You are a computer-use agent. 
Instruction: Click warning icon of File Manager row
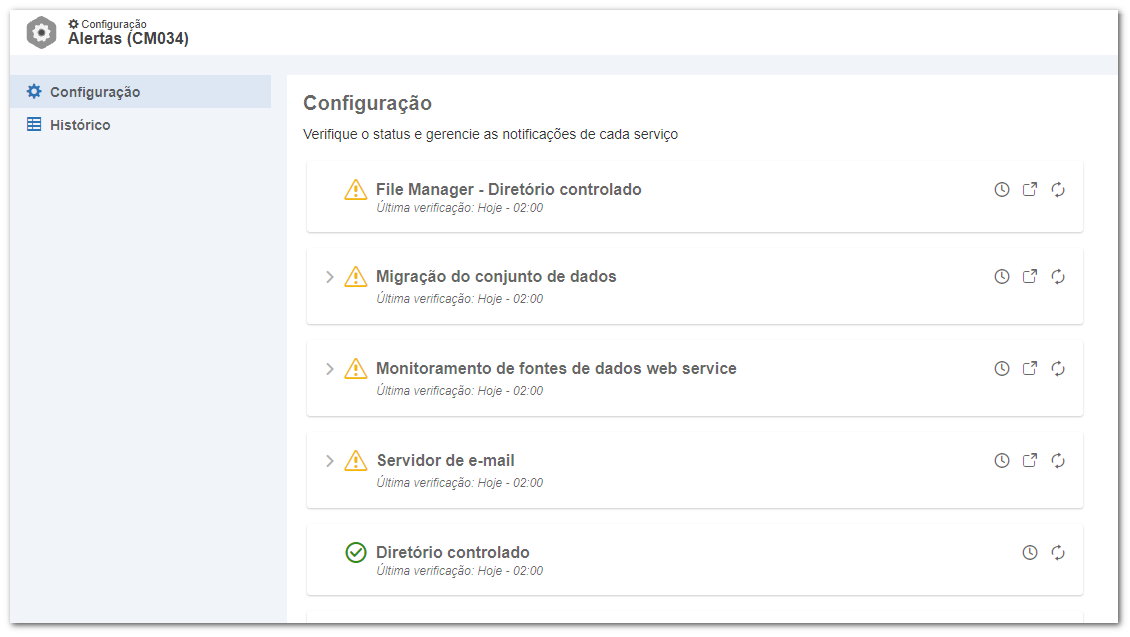point(355,190)
